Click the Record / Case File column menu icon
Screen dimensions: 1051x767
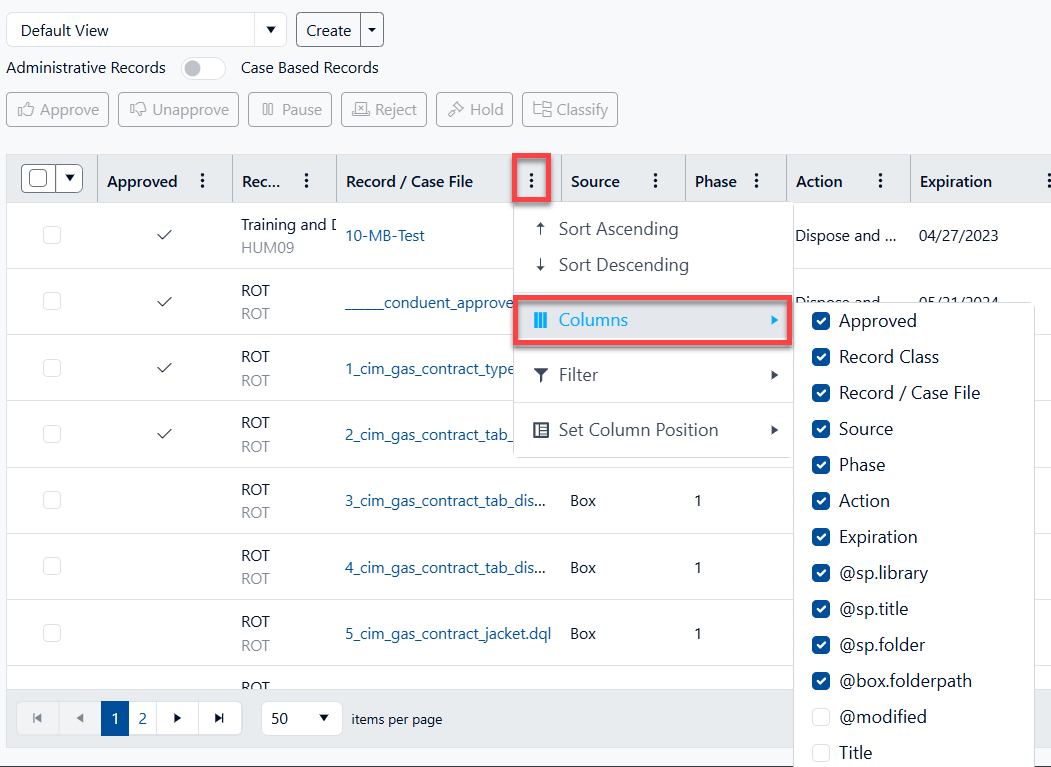point(532,181)
